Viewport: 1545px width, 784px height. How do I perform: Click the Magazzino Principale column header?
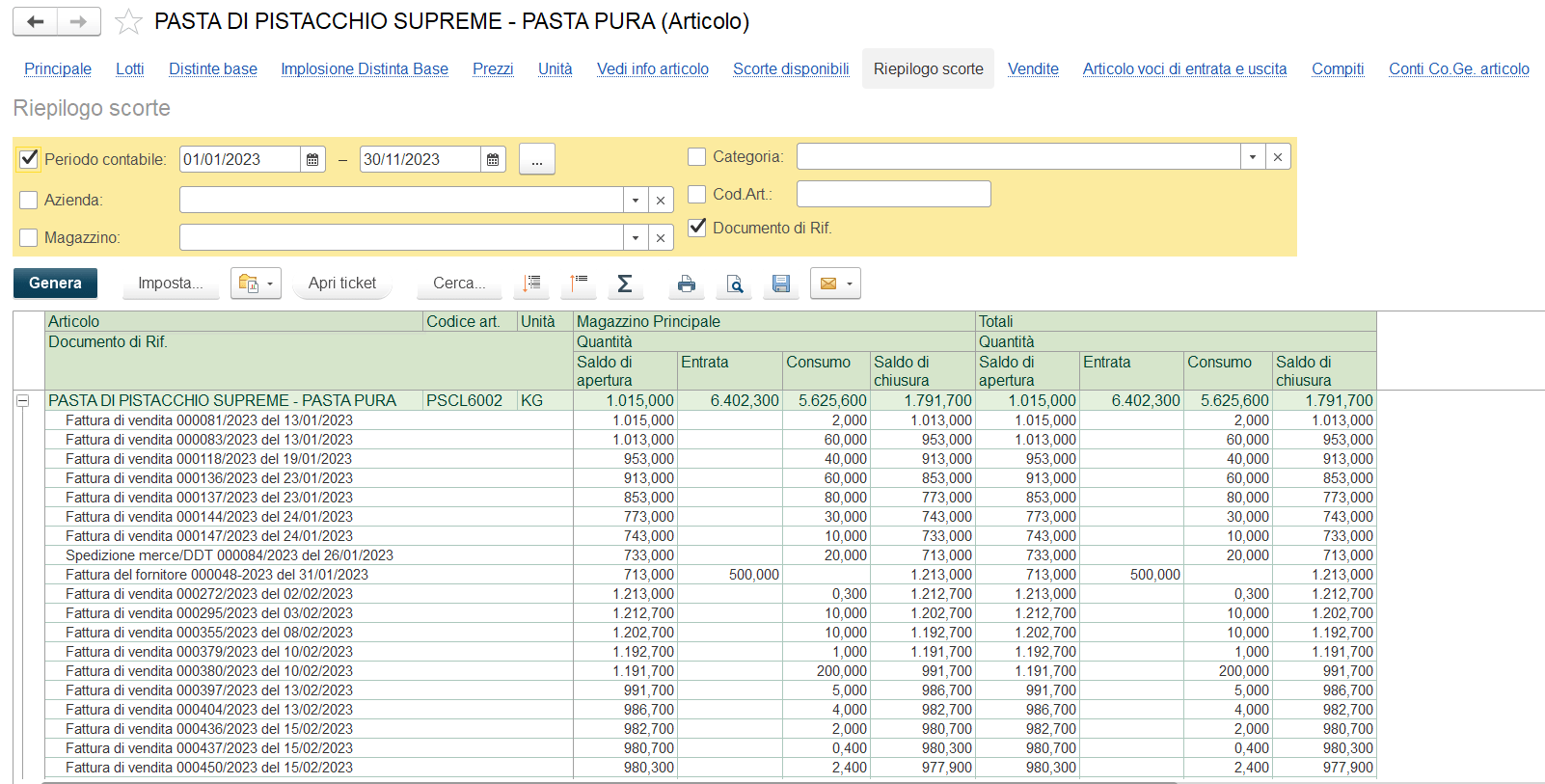774,322
